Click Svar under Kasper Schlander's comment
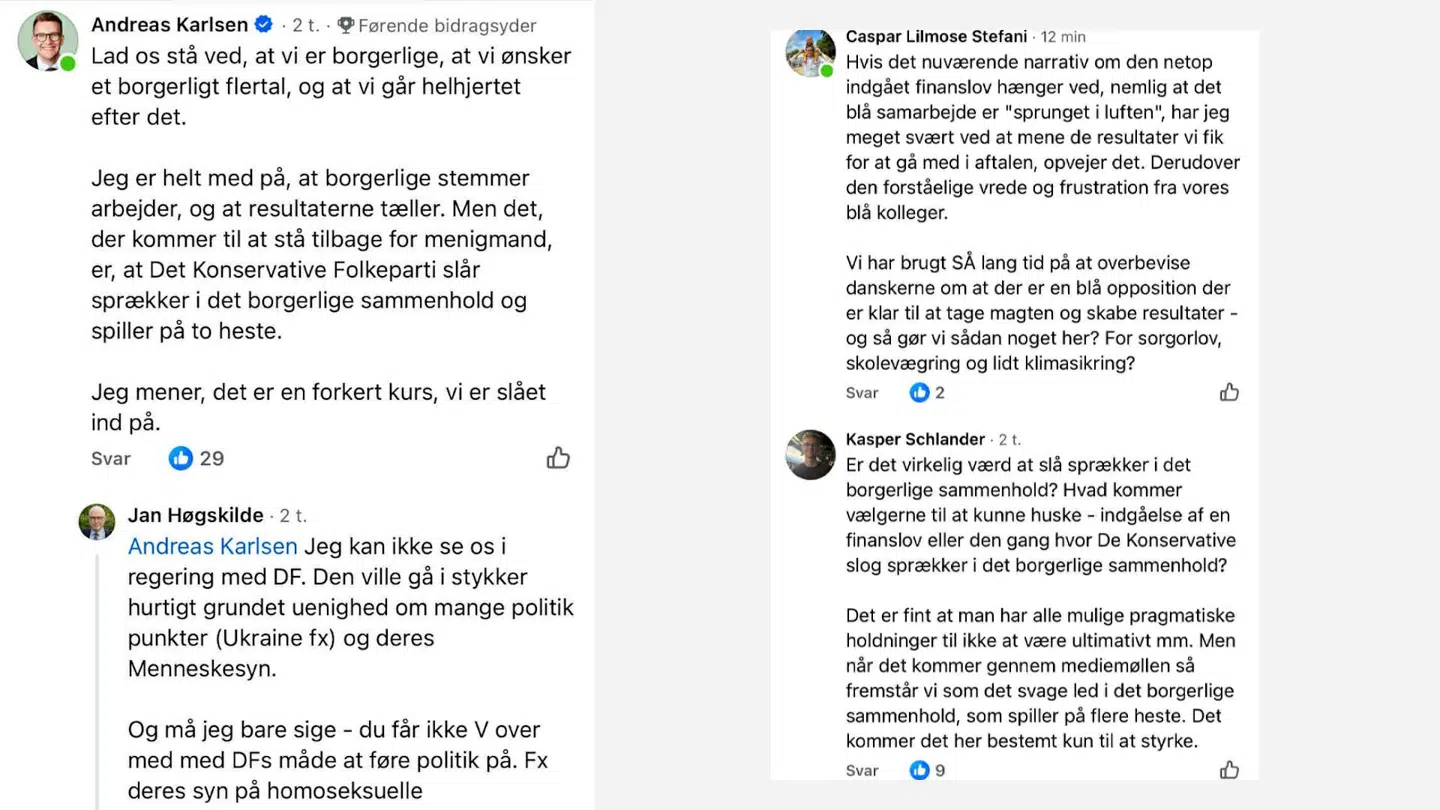Viewport: 1440px width, 810px height. (x=861, y=769)
